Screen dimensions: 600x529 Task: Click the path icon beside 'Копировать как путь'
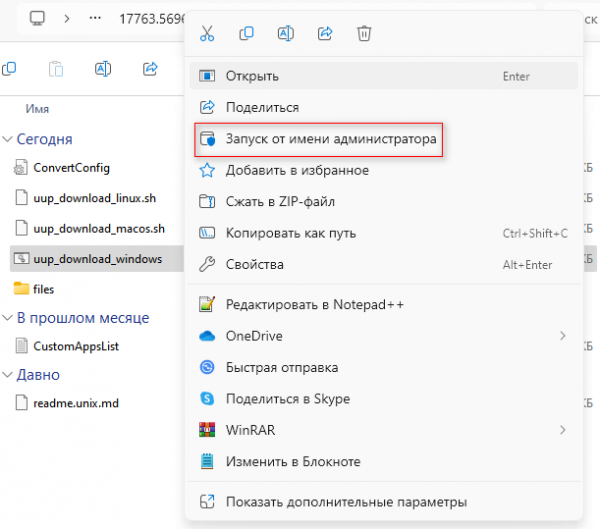(x=207, y=233)
